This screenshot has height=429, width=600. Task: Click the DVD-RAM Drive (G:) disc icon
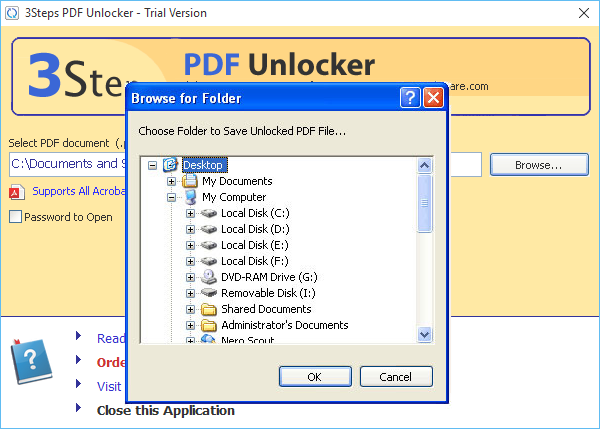[x=209, y=277]
